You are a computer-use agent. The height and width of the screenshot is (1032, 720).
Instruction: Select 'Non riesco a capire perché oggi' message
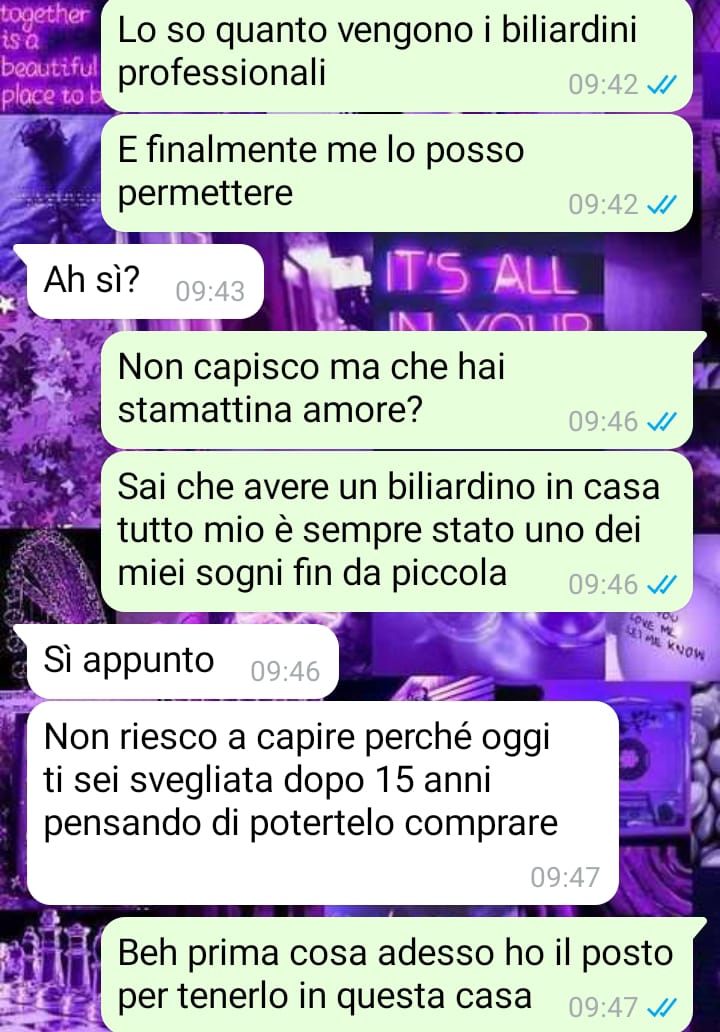point(322,803)
